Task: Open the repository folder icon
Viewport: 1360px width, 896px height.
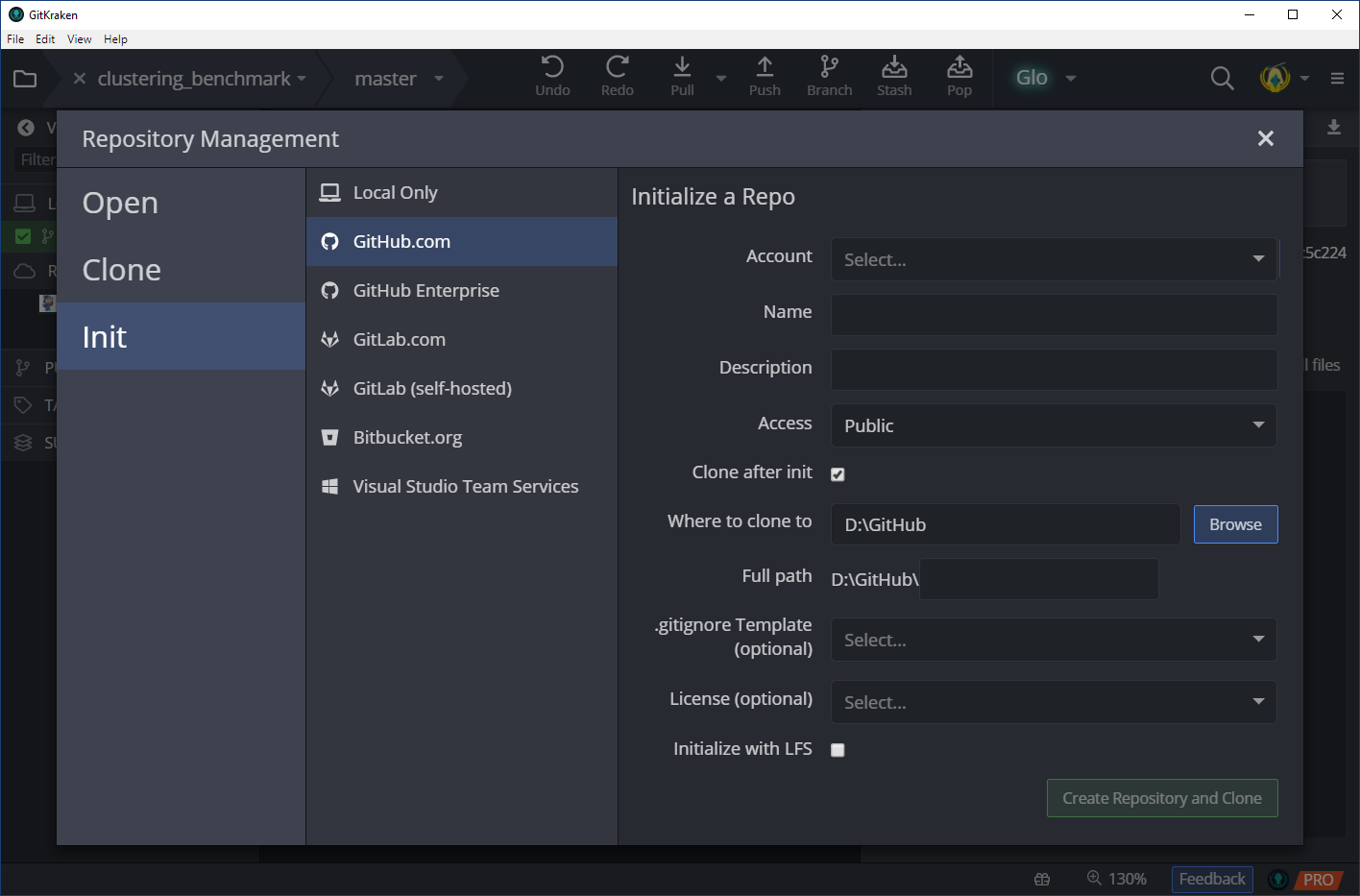Action: [25, 79]
